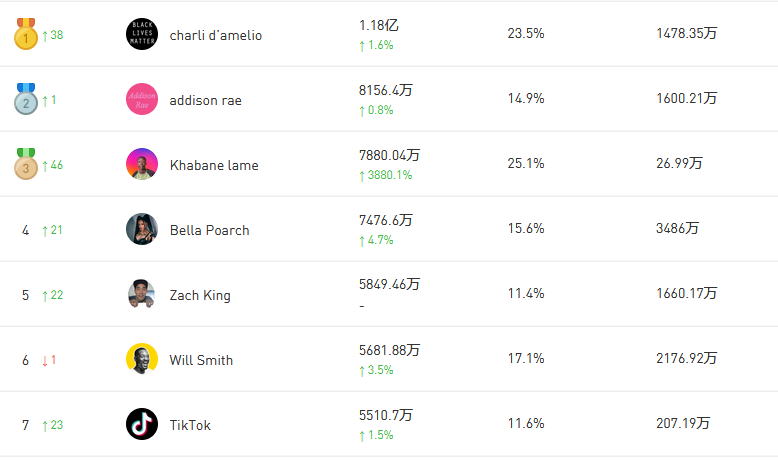Open charli d'amelio's Black Lives Matter avatar

(142, 35)
